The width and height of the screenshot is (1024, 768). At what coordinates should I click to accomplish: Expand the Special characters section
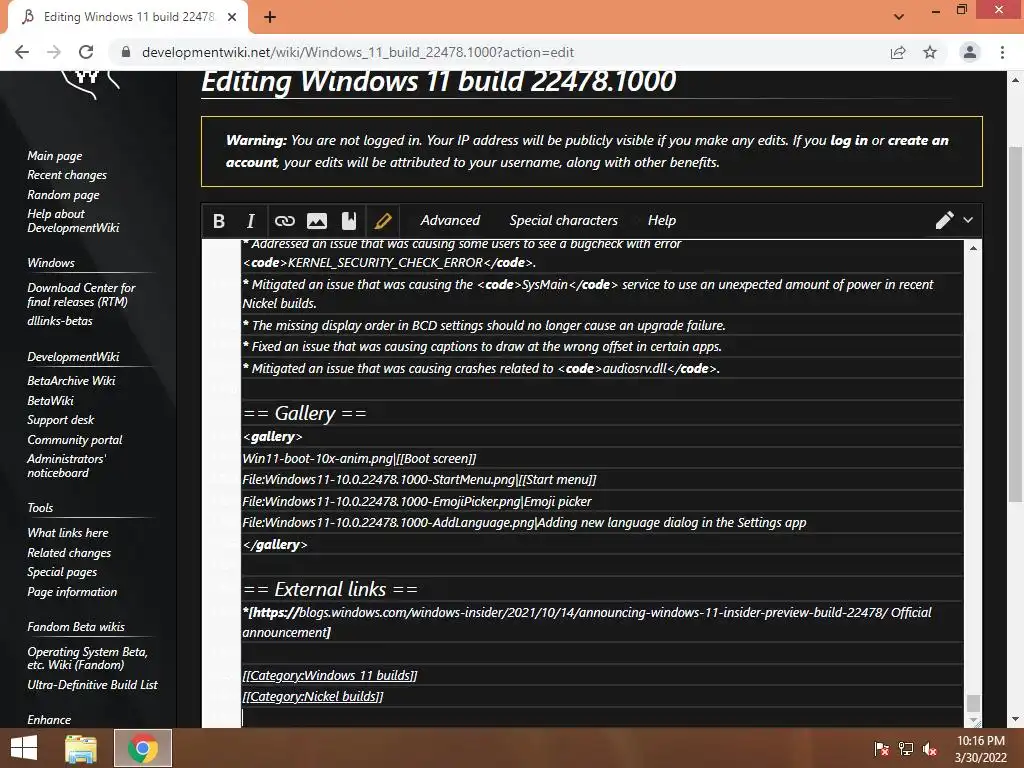[563, 220]
